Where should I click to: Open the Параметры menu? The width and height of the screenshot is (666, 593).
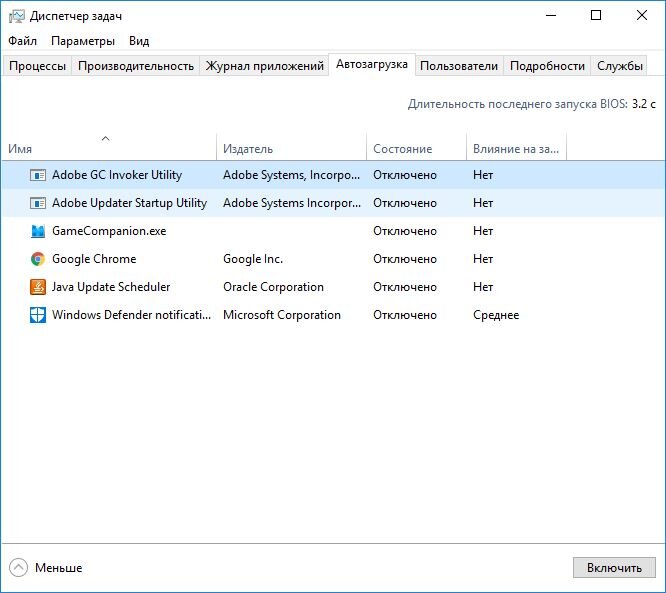(83, 41)
